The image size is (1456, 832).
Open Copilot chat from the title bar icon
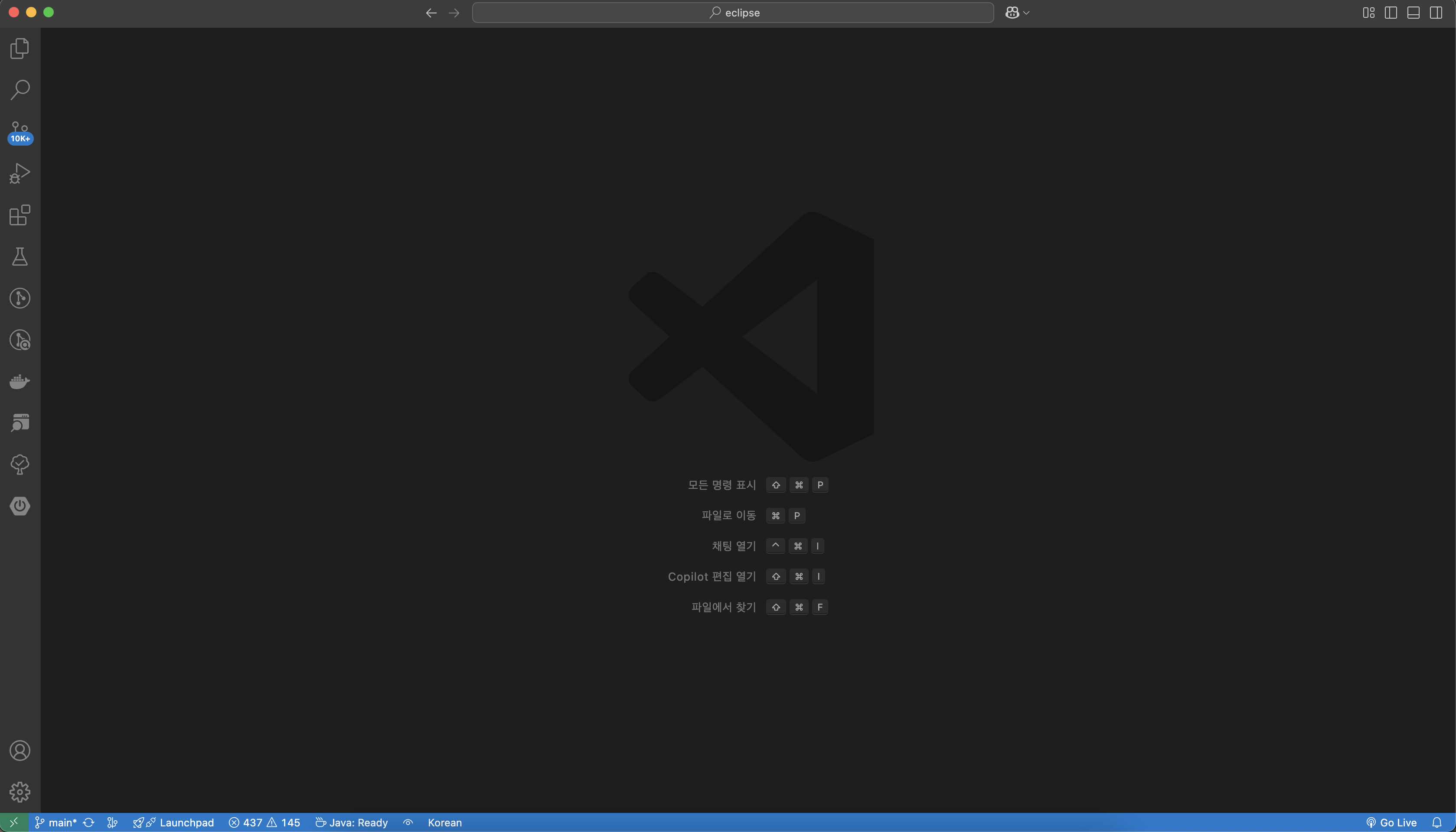tap(1012, 13)
